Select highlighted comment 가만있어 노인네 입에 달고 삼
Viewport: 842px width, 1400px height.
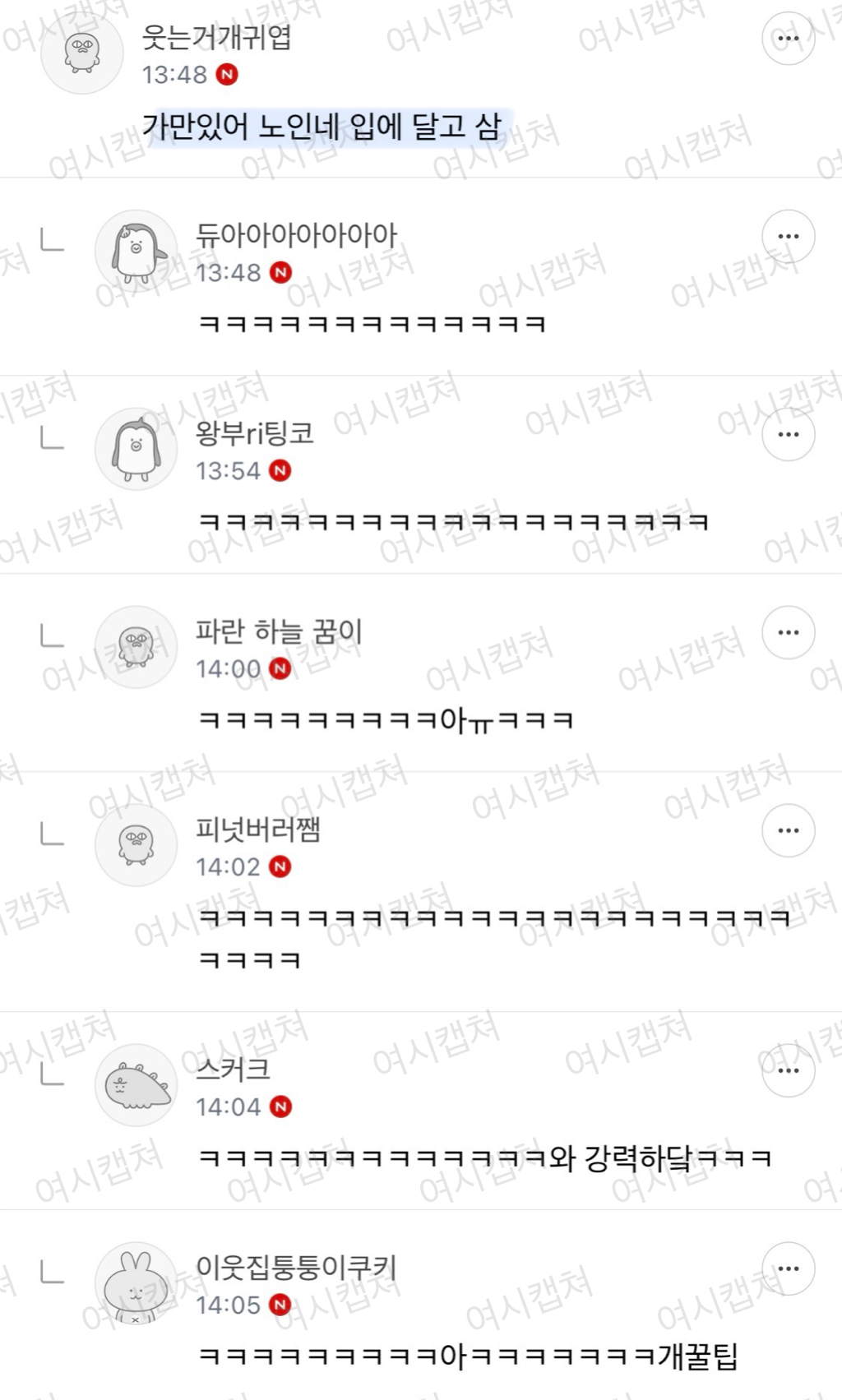point(322,126)
